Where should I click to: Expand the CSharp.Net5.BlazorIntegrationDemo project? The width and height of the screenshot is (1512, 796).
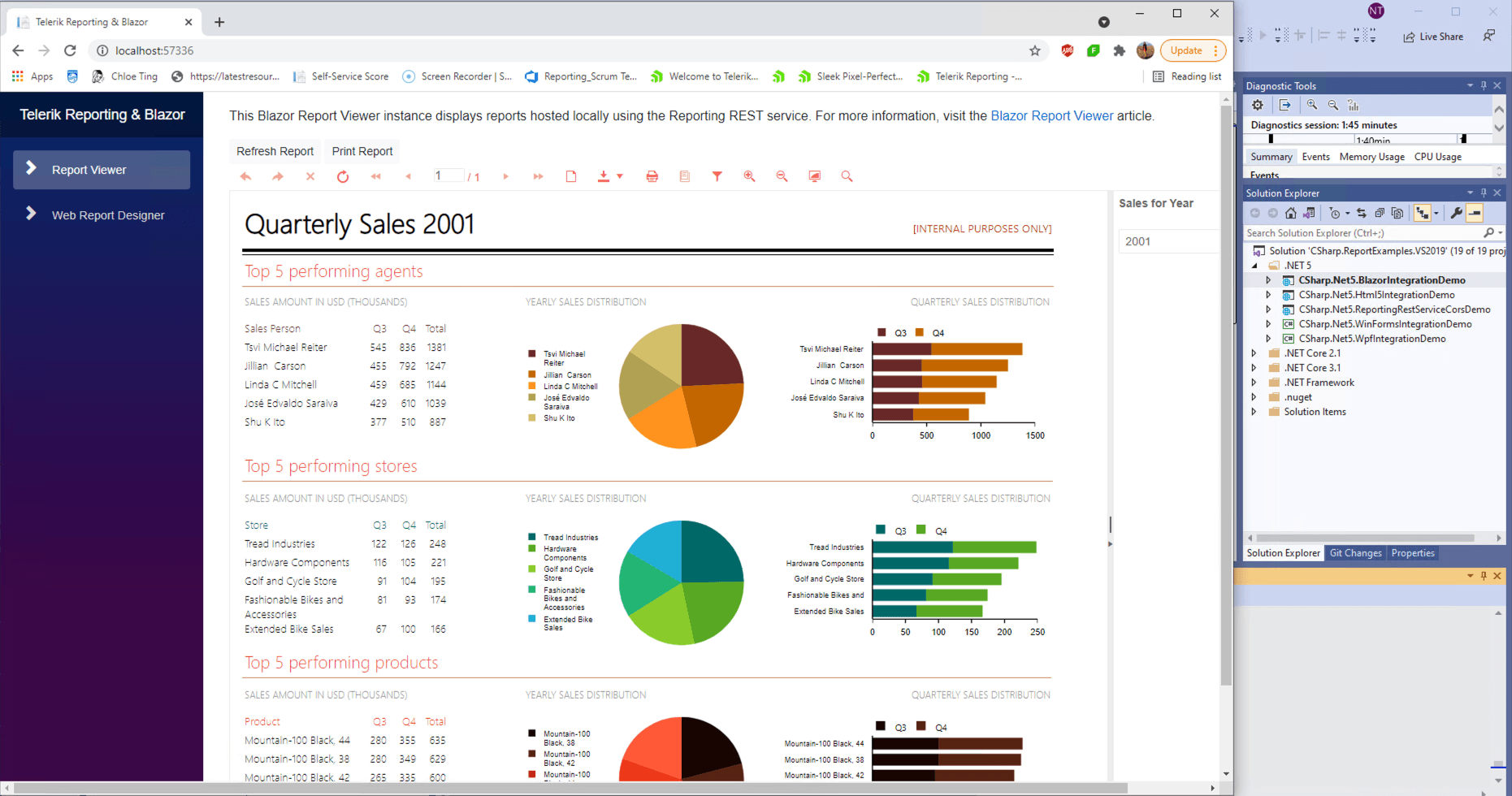coord(1267,279)
